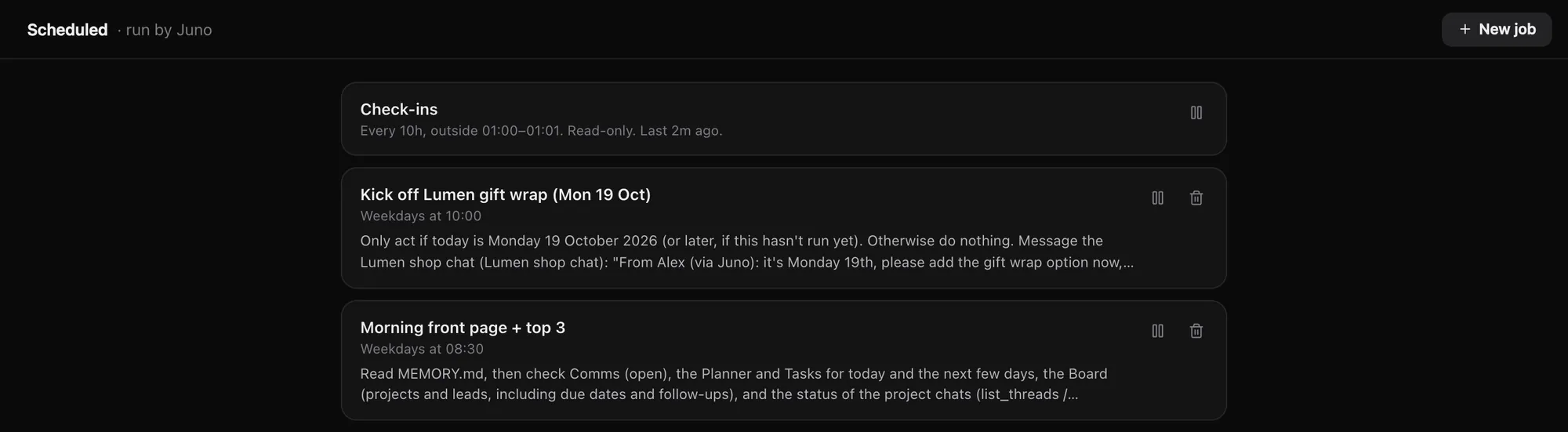Click the Scheduled page heading
This screenshot has height=432, width=1568.
67,30
